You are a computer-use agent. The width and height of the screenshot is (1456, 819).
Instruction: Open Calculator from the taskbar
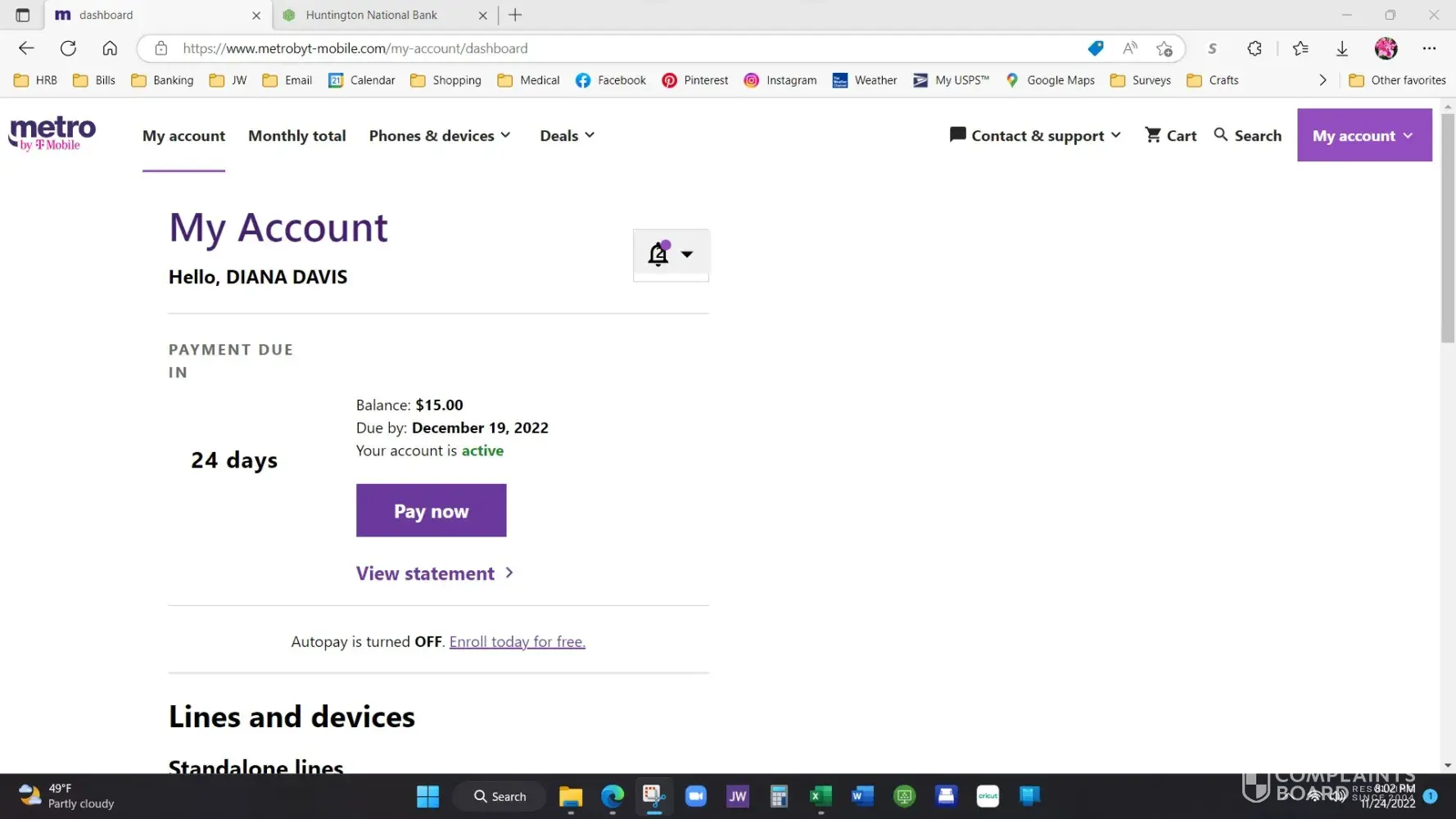[779, 796]
